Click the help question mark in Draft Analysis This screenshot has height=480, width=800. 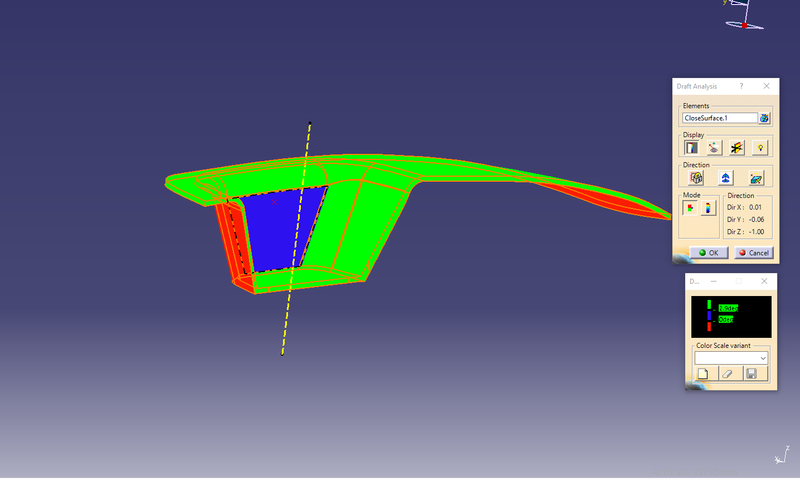(741, 87)
